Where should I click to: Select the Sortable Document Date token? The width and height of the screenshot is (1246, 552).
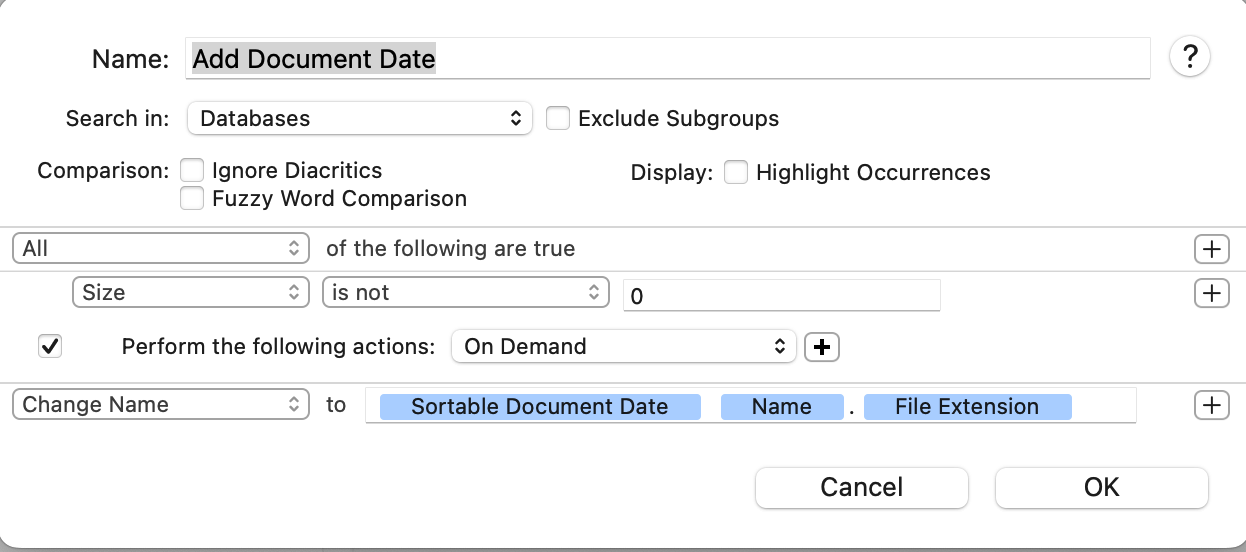point(539,407)
